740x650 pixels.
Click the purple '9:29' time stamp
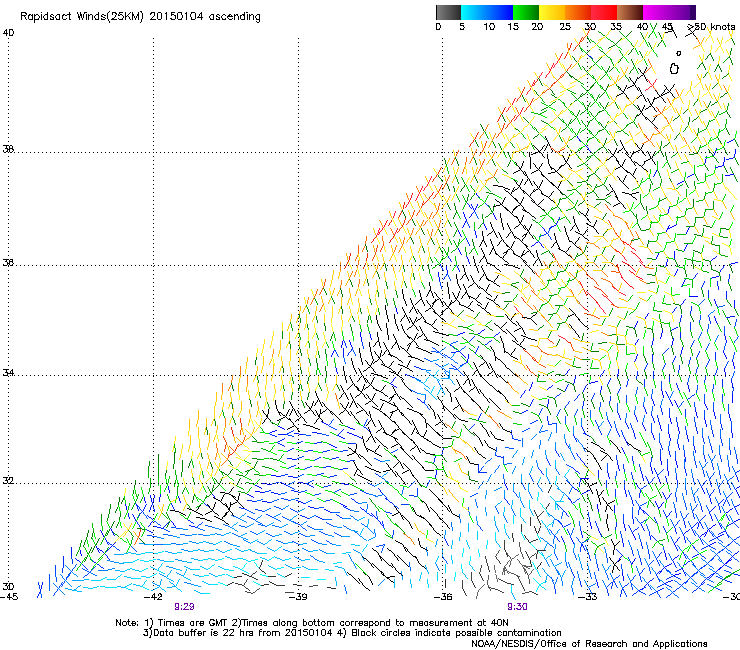point(184,607)
